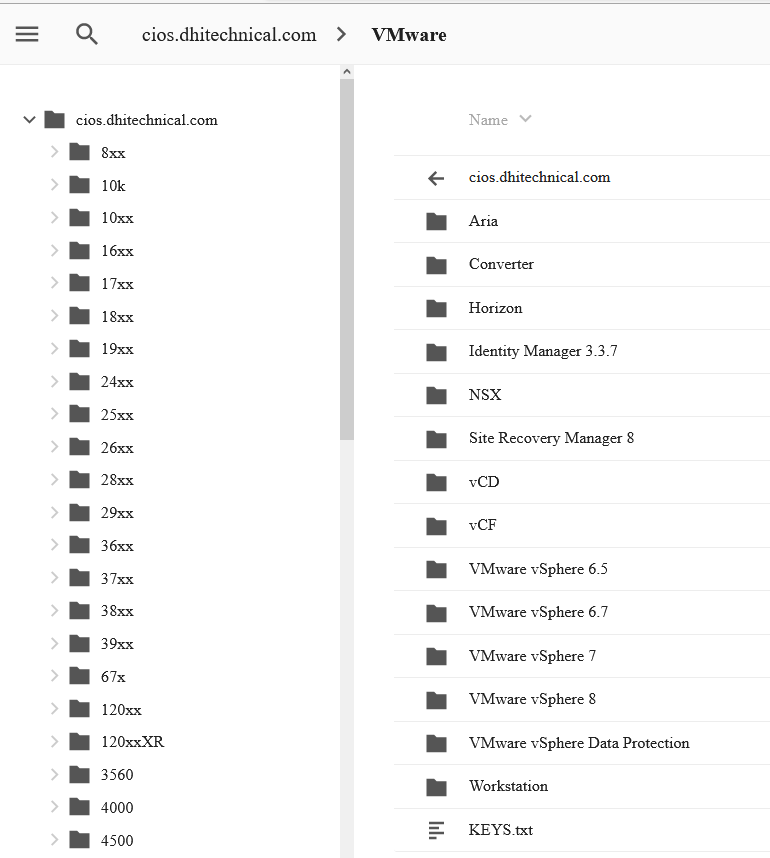Click the Name column header
This screenshot has width=770, height=858.
point(488,120)
